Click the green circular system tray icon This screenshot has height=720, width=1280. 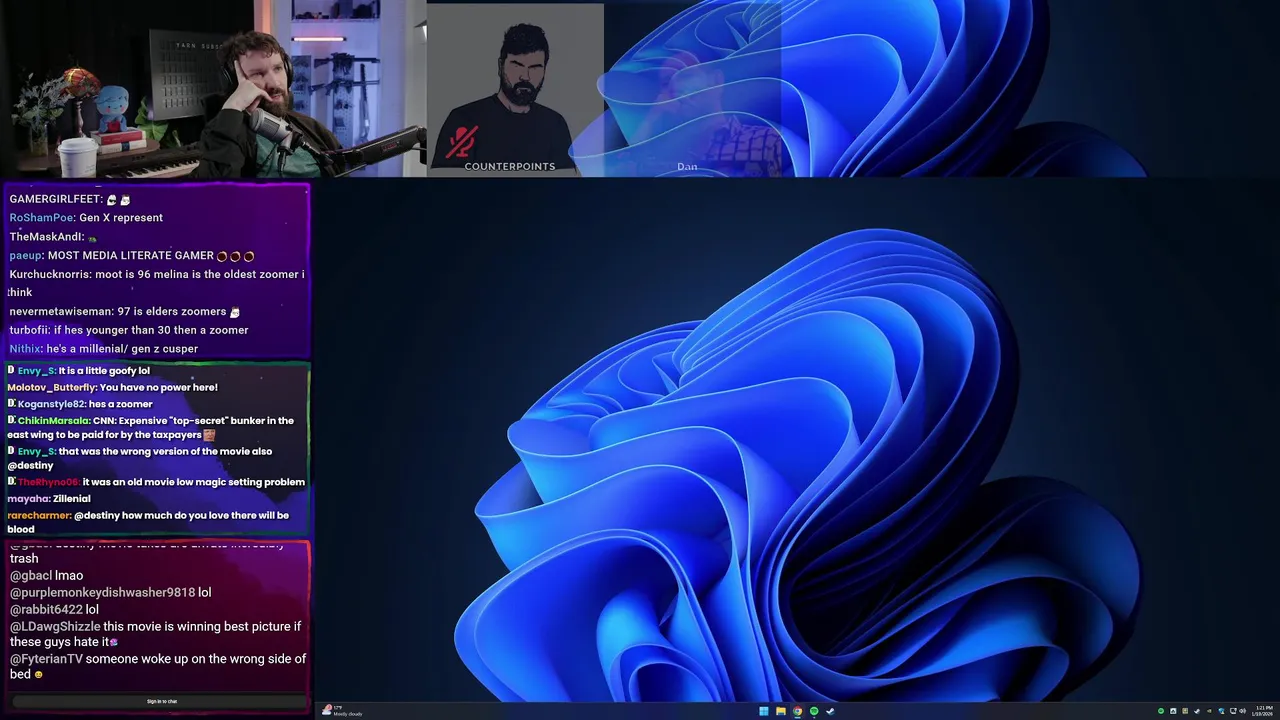[1161, 711]
